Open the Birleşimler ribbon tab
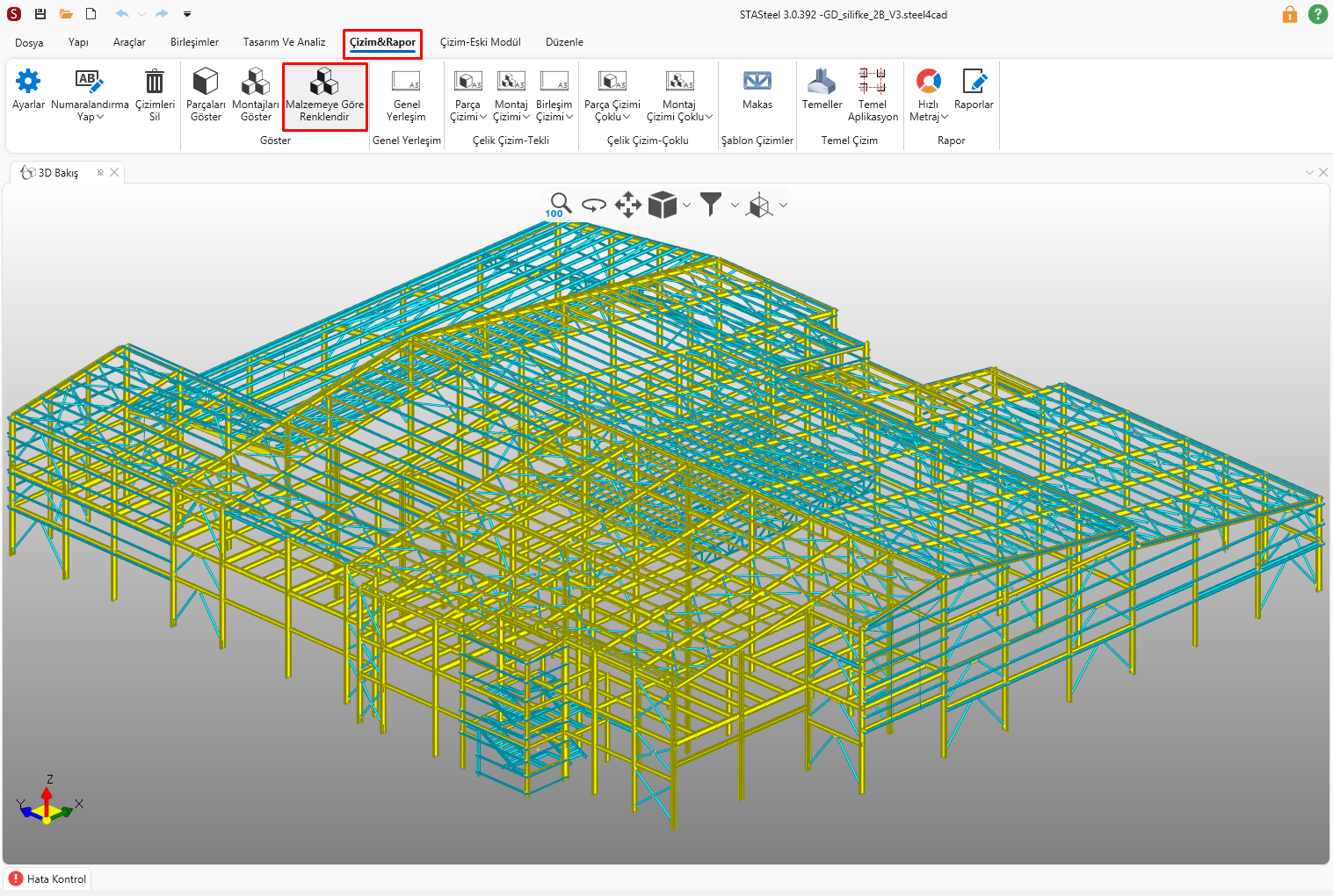 (194, 42)
